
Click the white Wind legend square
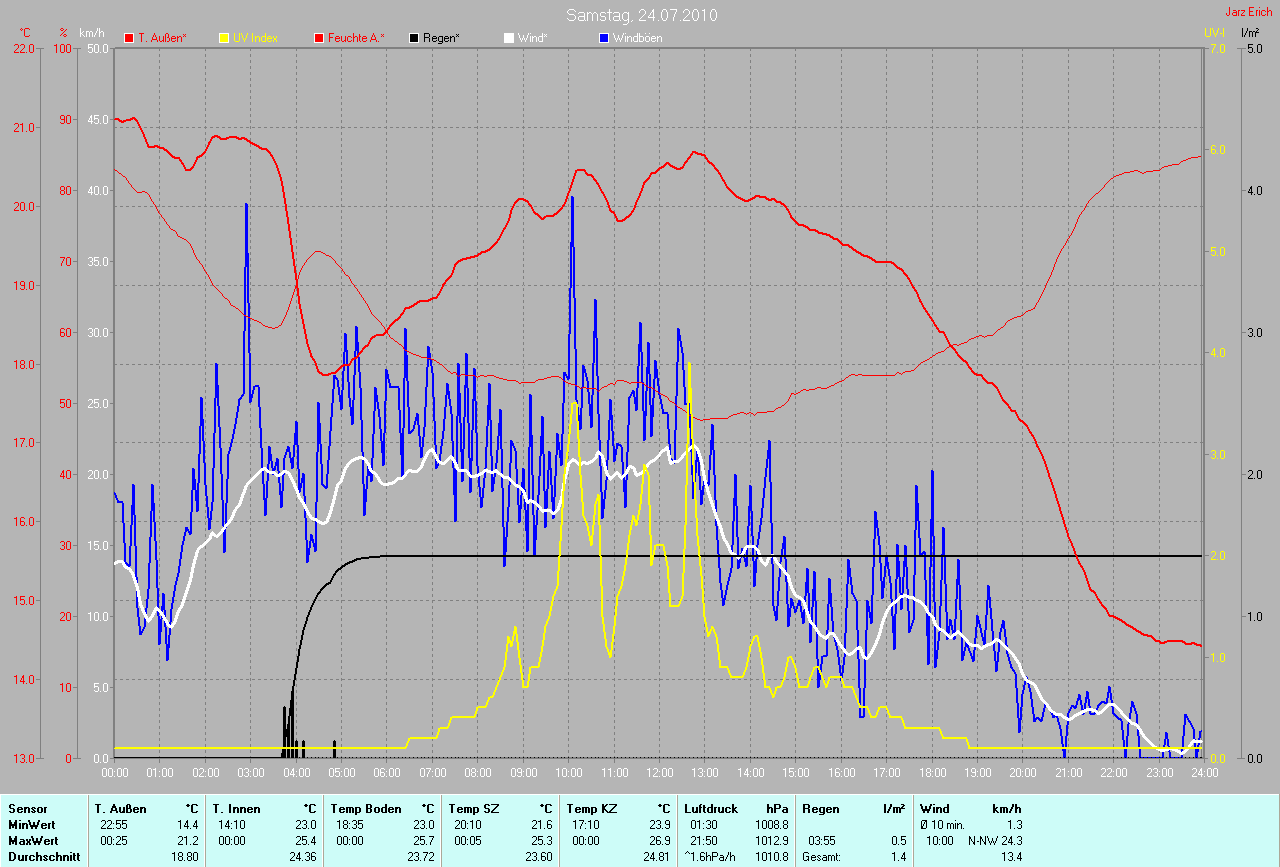click(509, 38)
